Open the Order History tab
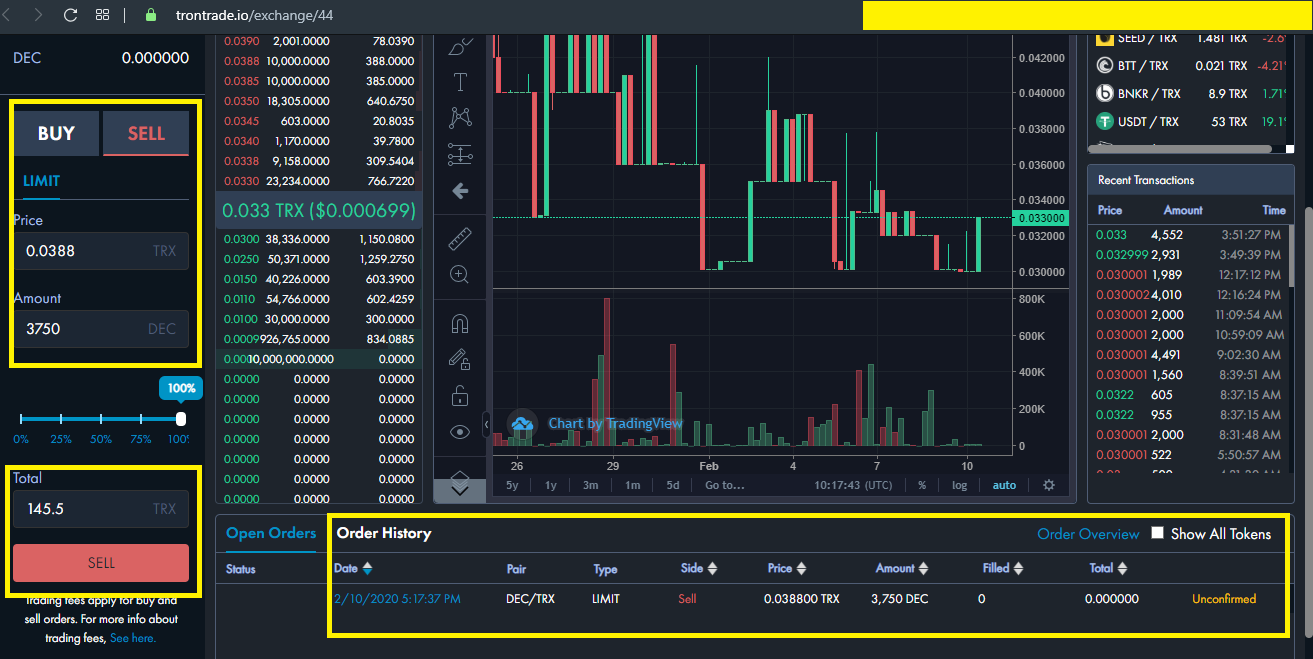This screenshot has width=1313, height=659. click(x=384, y=533)
